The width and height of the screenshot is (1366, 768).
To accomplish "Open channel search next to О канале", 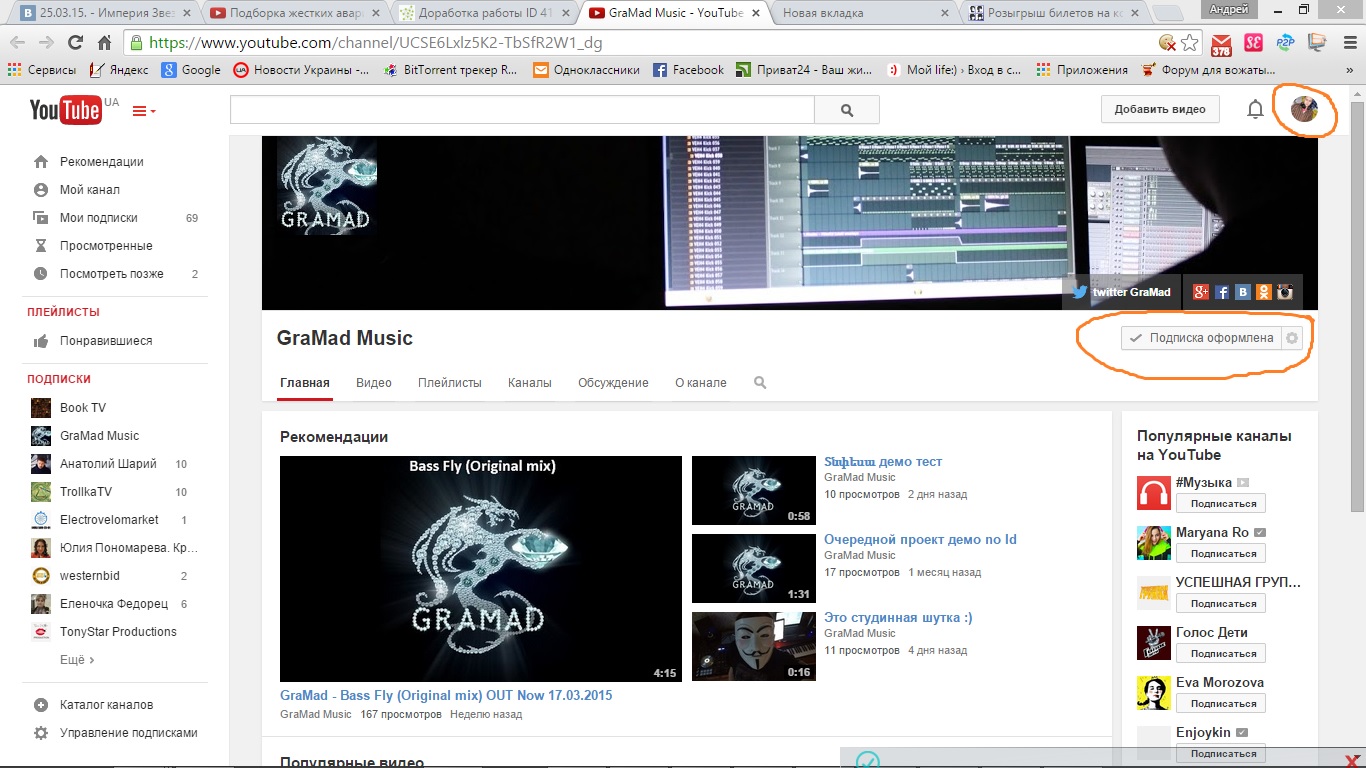I will click(x=760, y=383).
